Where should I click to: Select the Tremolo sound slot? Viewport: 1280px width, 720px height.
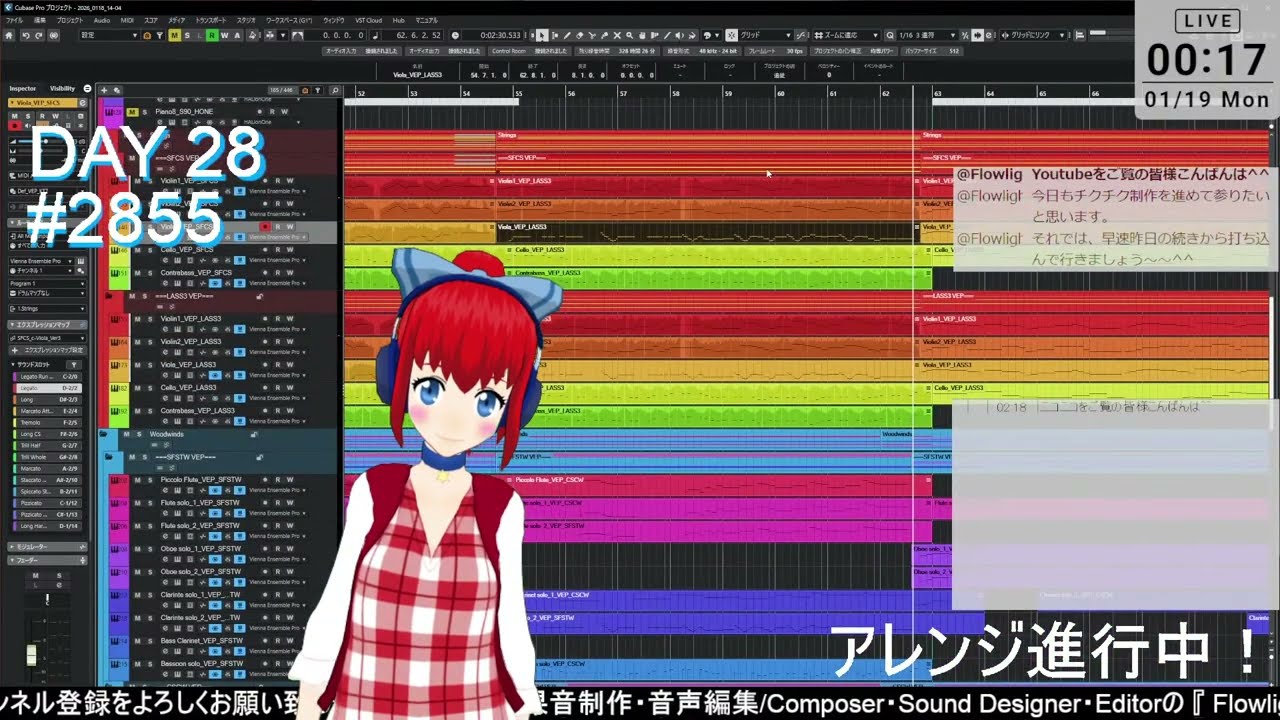pyautogui.click(x=47, y=423)
